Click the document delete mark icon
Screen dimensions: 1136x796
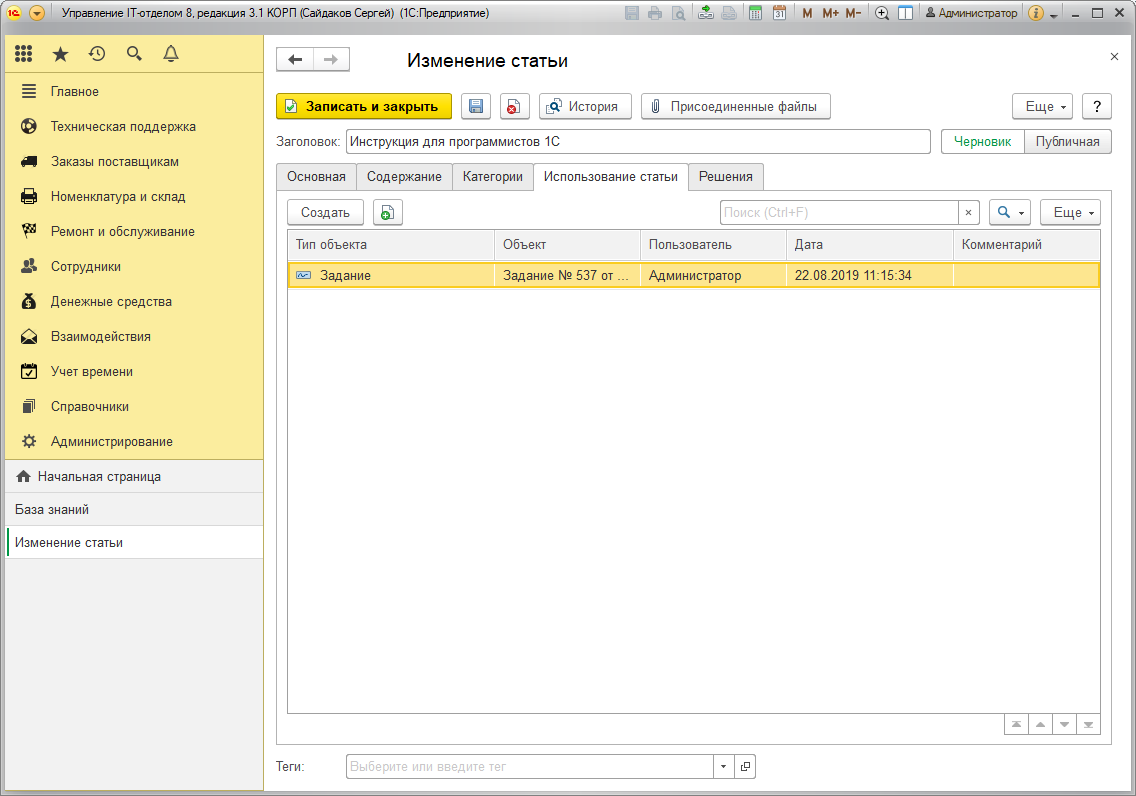click(514, 106)
